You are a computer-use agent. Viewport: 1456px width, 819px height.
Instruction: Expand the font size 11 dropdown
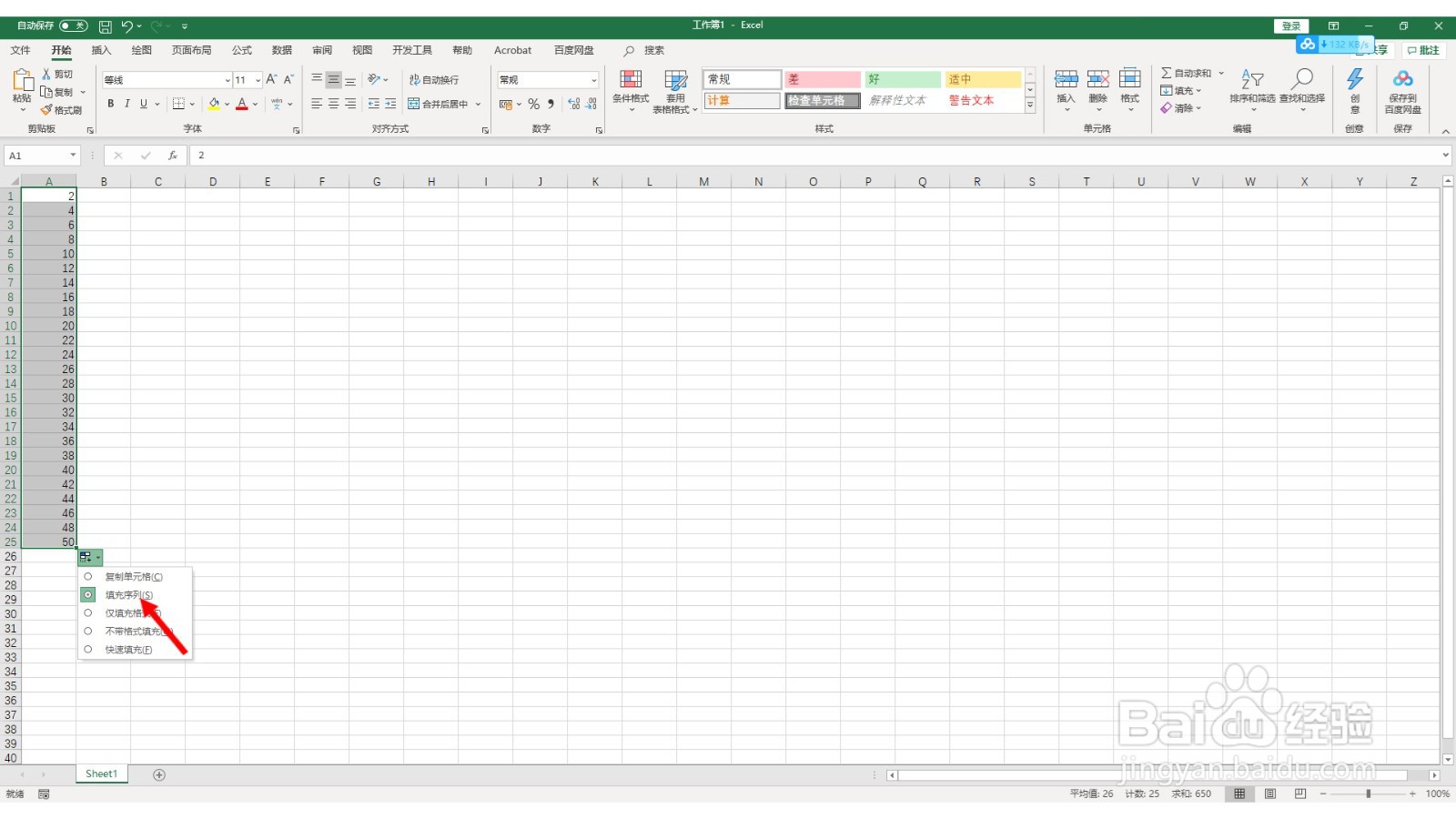[x=258, y=80]
